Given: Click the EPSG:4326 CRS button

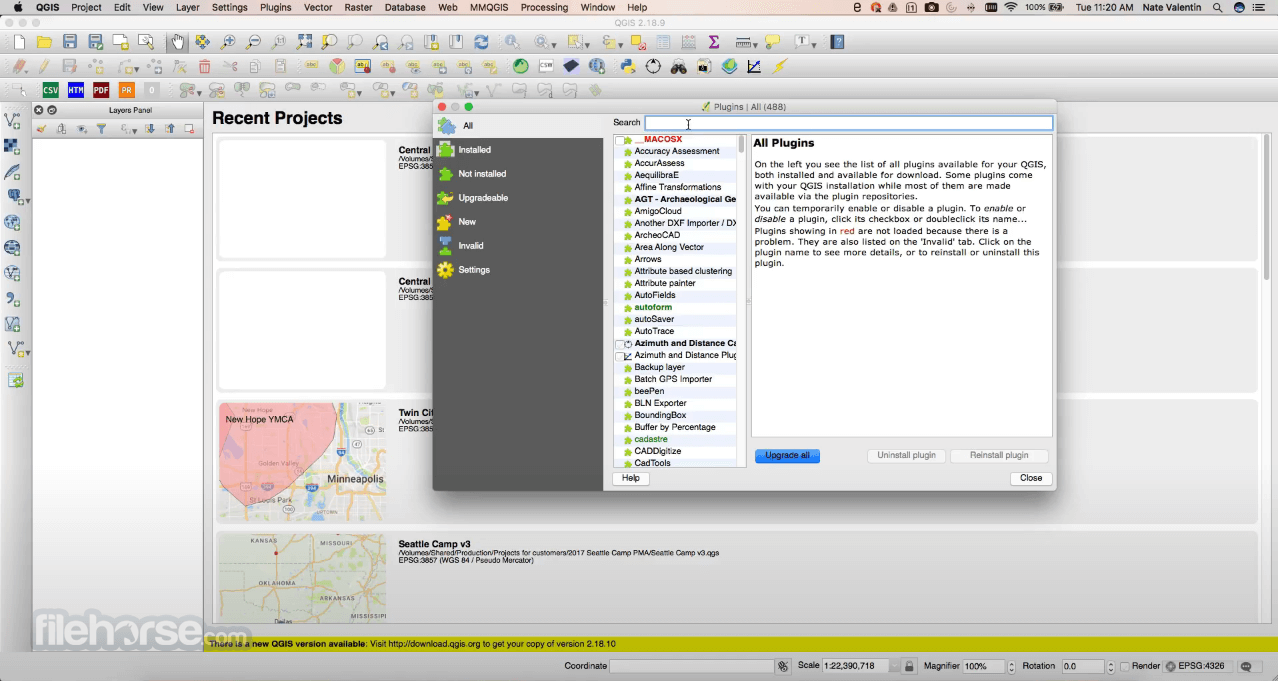Looking at the screenshot, I should tap(1199, 666).
